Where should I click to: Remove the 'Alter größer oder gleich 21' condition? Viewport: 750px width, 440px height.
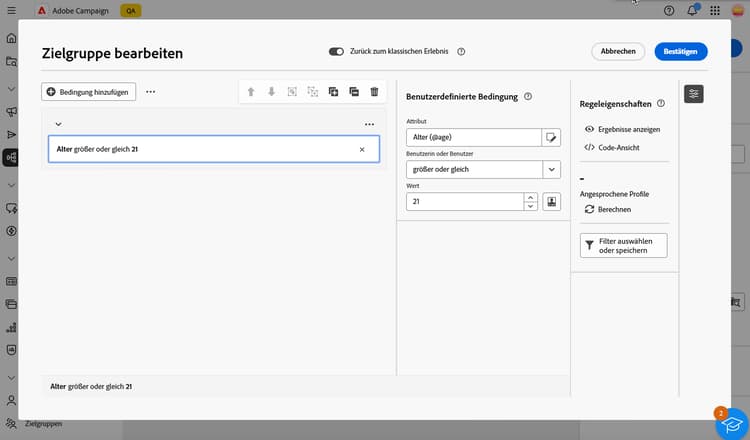point(362,149)
